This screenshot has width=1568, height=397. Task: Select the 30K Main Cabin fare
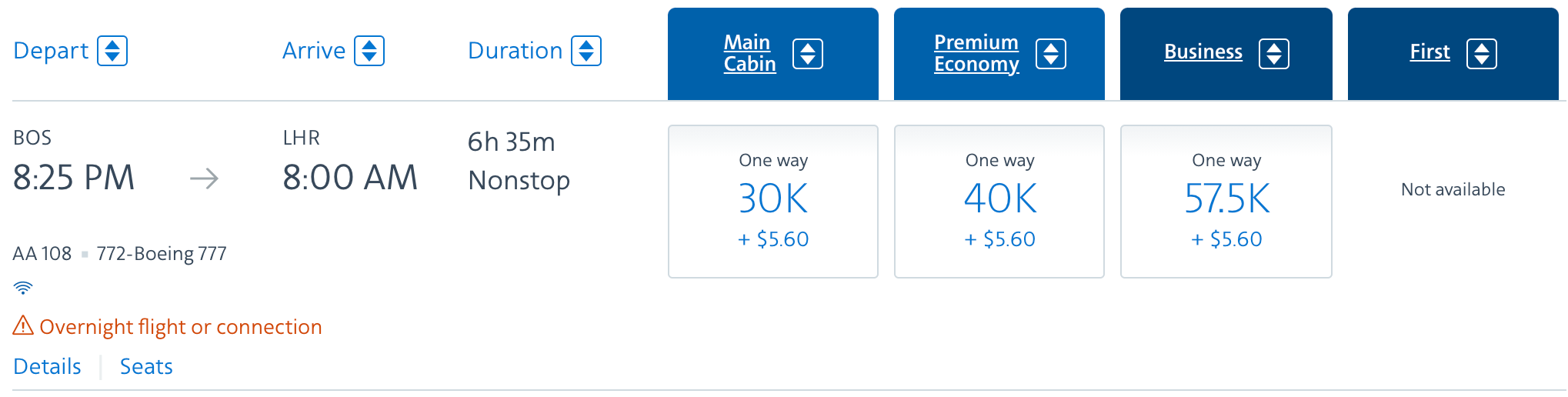click(773, 202)
